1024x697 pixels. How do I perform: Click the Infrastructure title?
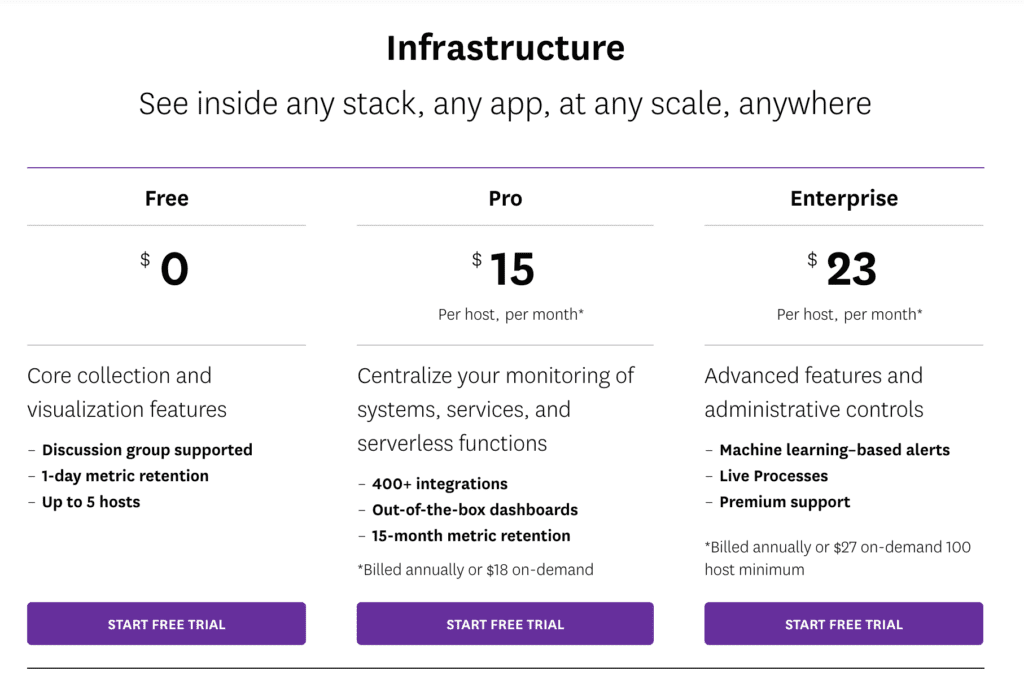click(505, 48)
